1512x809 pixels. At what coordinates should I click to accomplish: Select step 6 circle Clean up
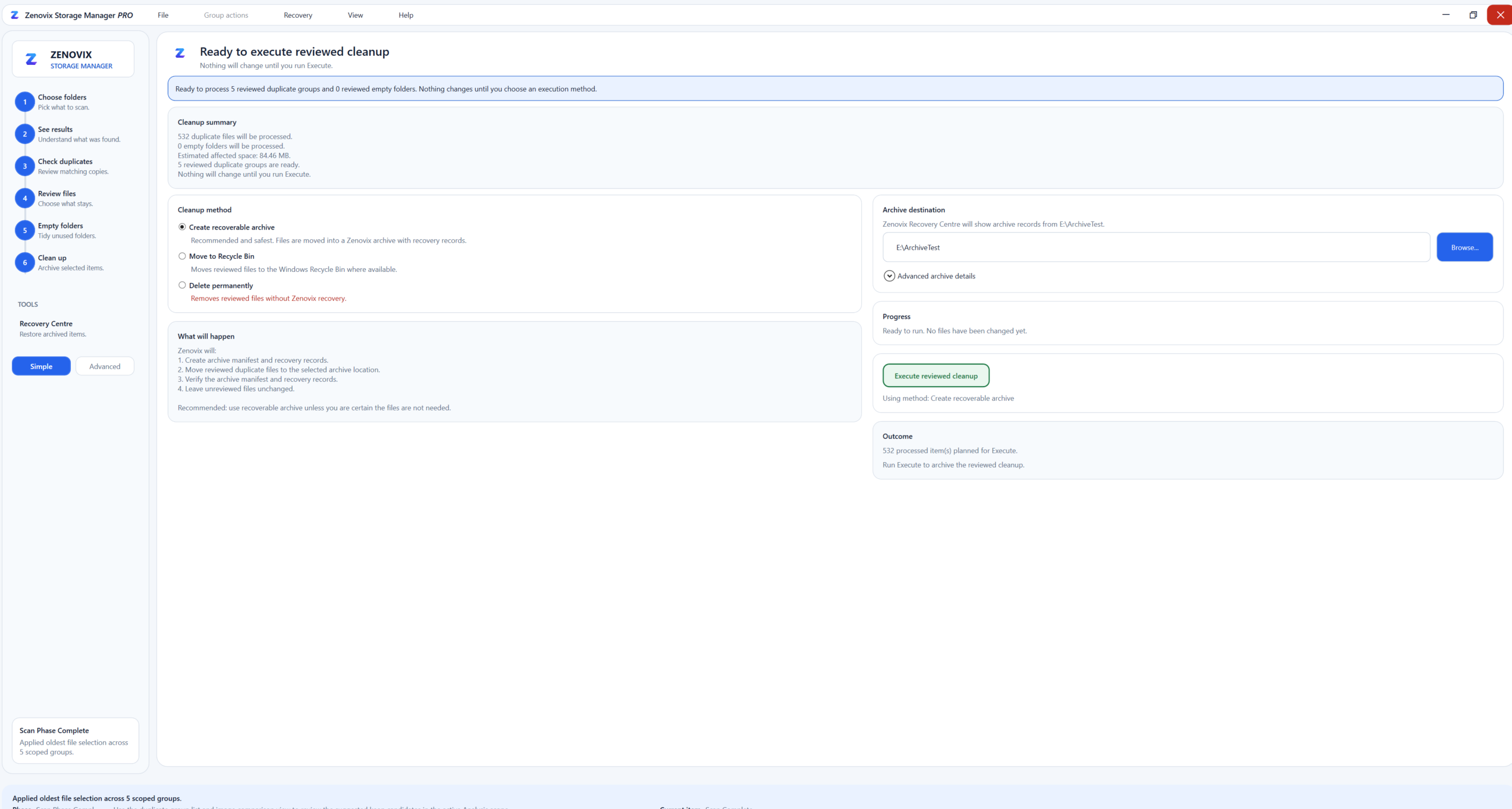coord(25,262)
